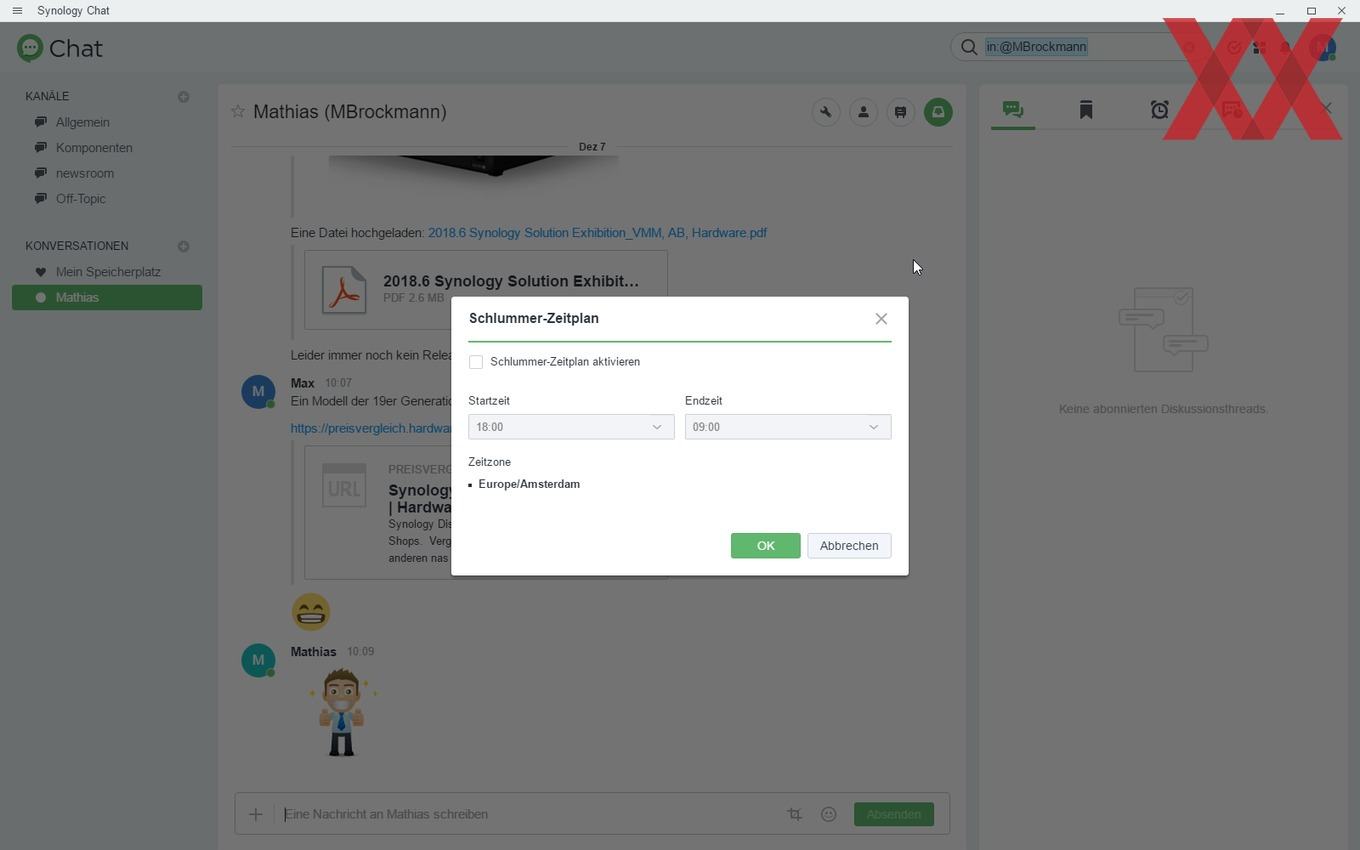1360x850 pixels.
Task: Click the search field containing in:@MBrockmann
Action: coord(1080,47)
